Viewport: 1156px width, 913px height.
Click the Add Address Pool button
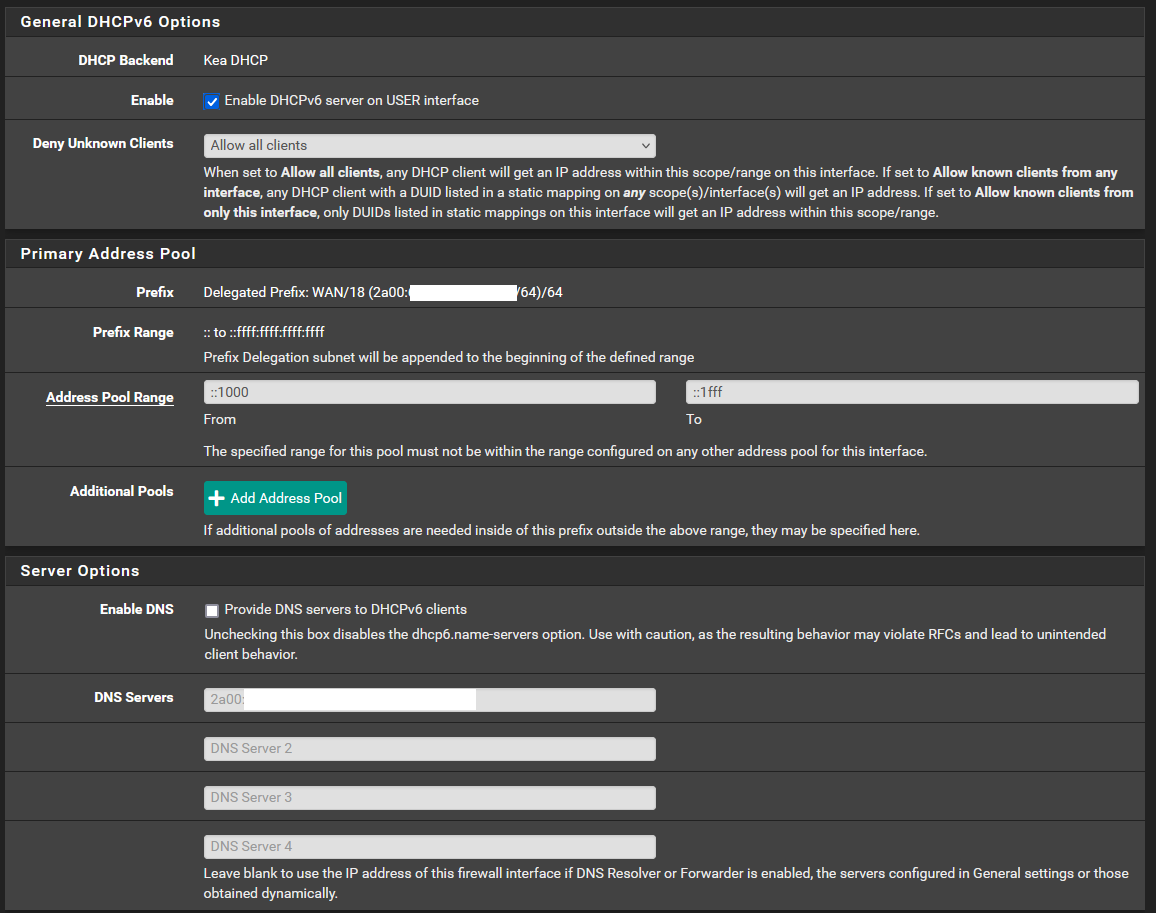275,498
